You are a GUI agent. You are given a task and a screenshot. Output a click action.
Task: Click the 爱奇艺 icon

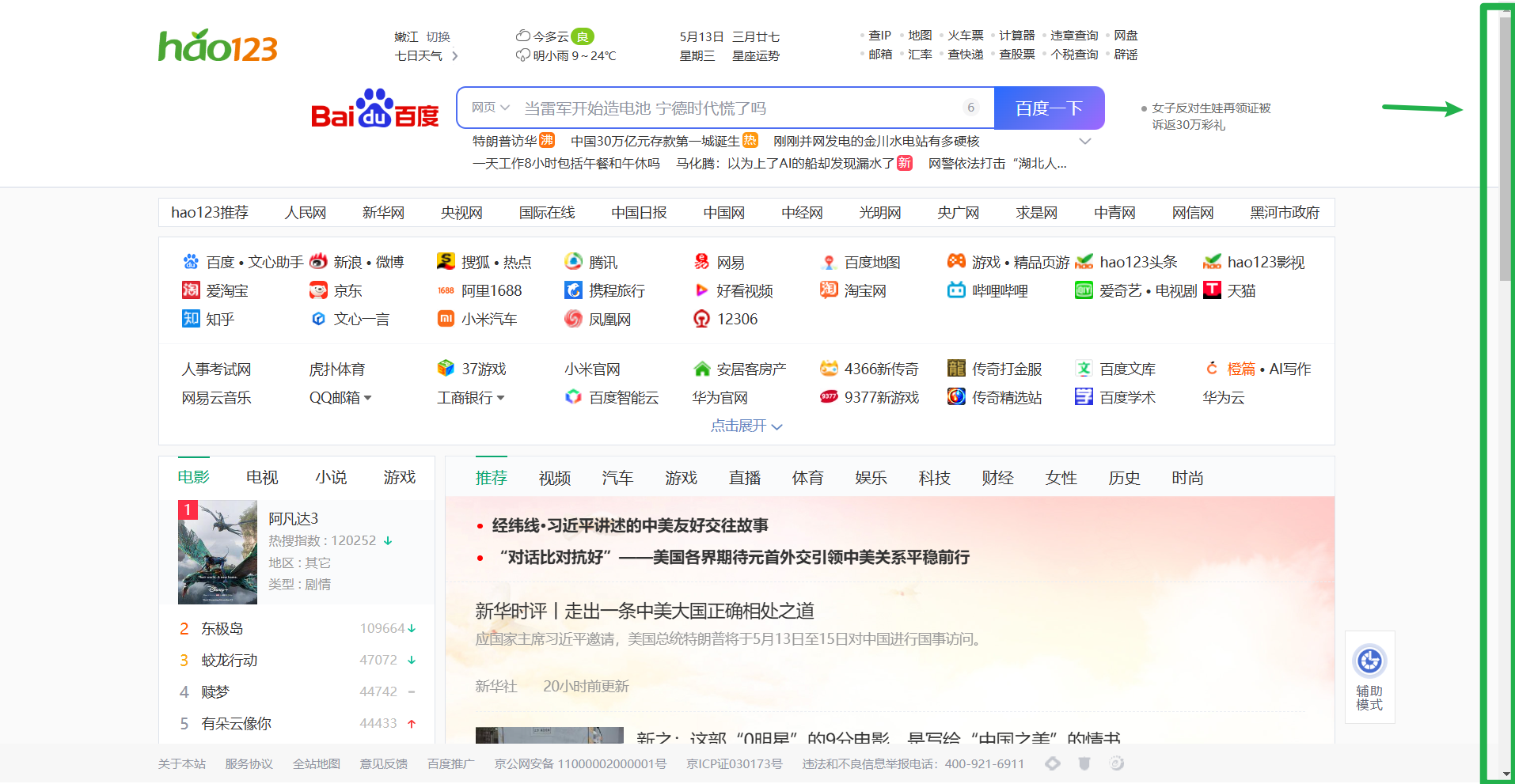tap(1084, 290)
